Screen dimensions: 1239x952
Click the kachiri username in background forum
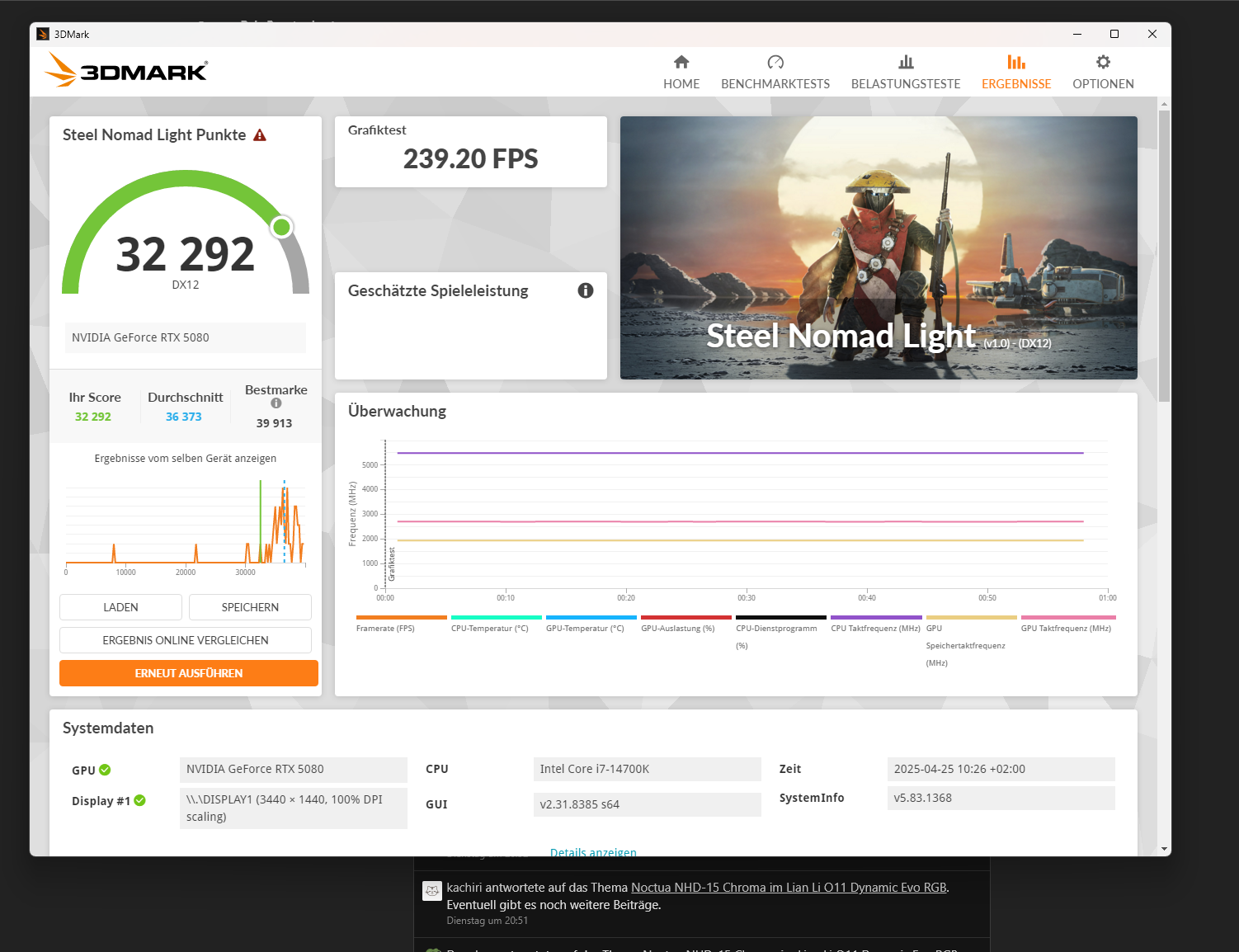[464, 888]
